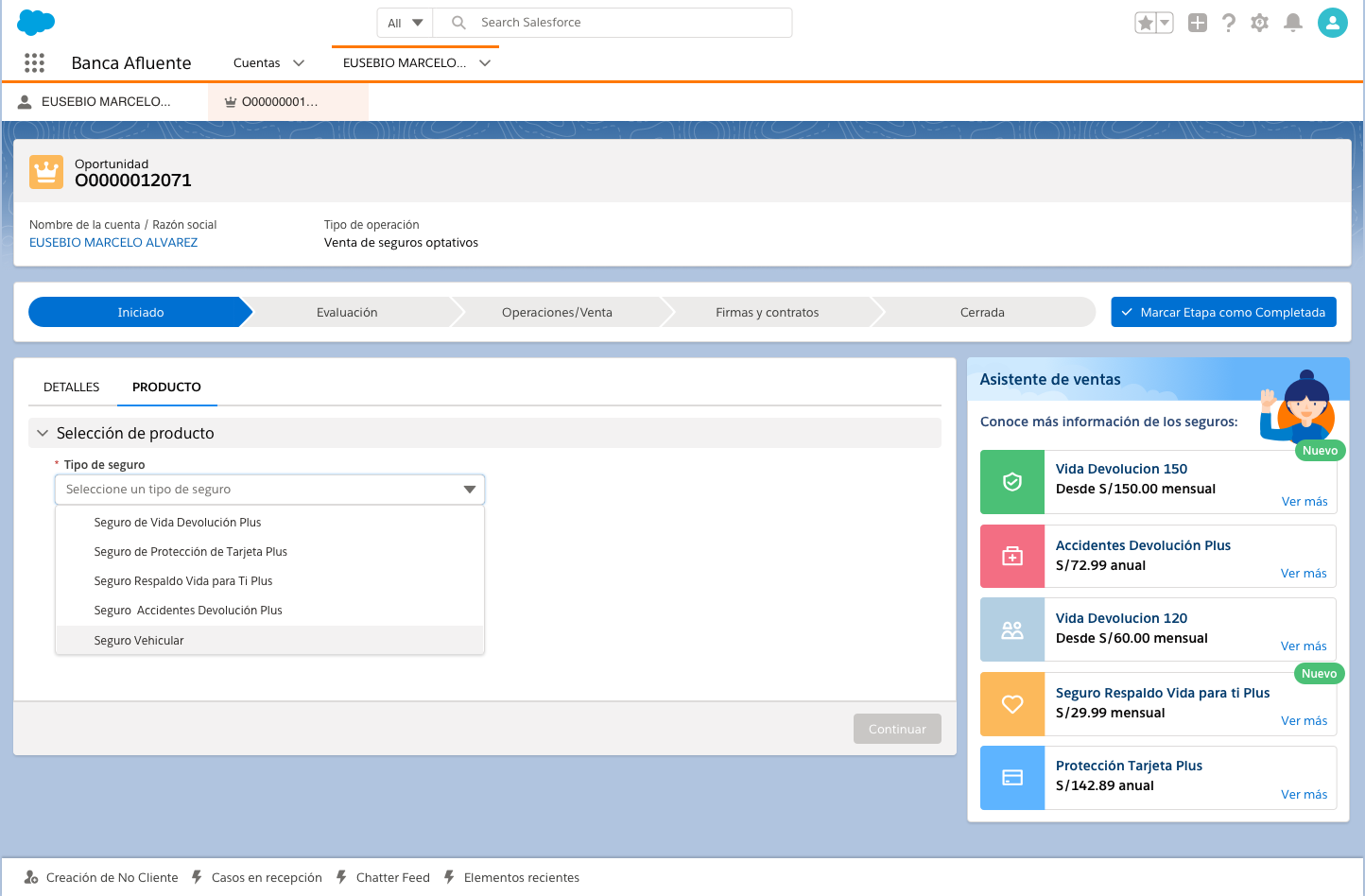This screenshot has height=896, width=1365.
Task: Open the user profile avatar
Action: click(1333, 23)
